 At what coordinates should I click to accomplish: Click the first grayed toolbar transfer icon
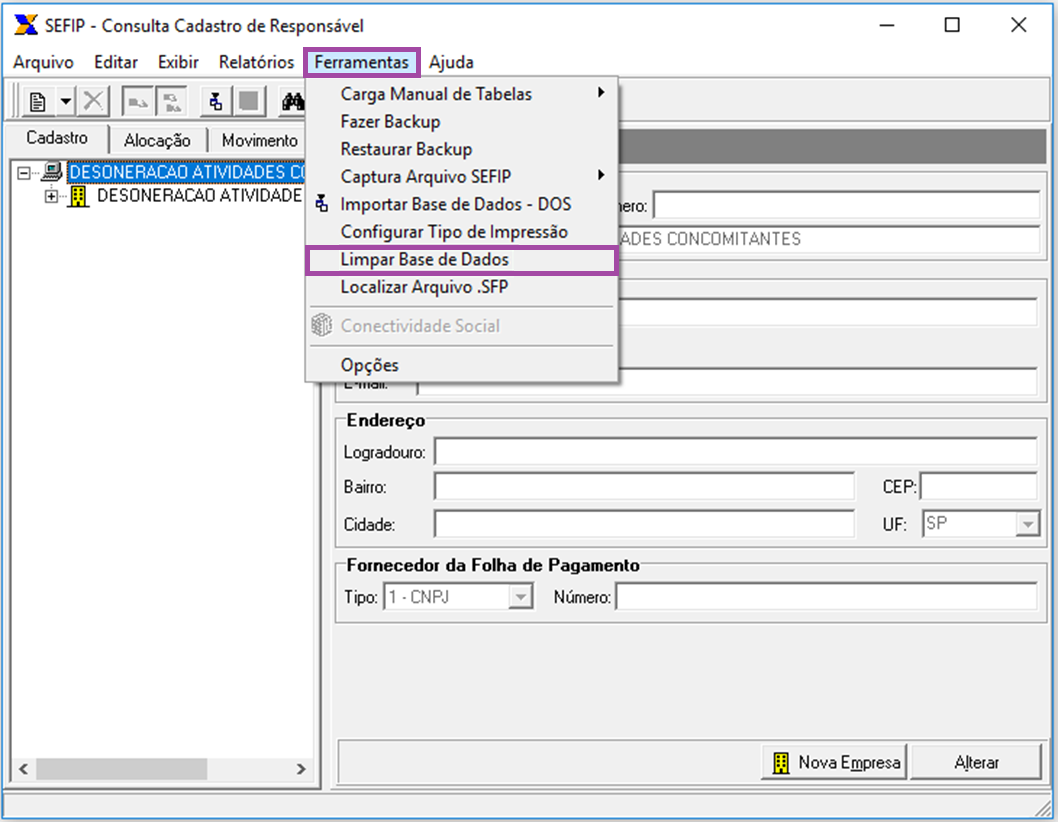(138, 102)
